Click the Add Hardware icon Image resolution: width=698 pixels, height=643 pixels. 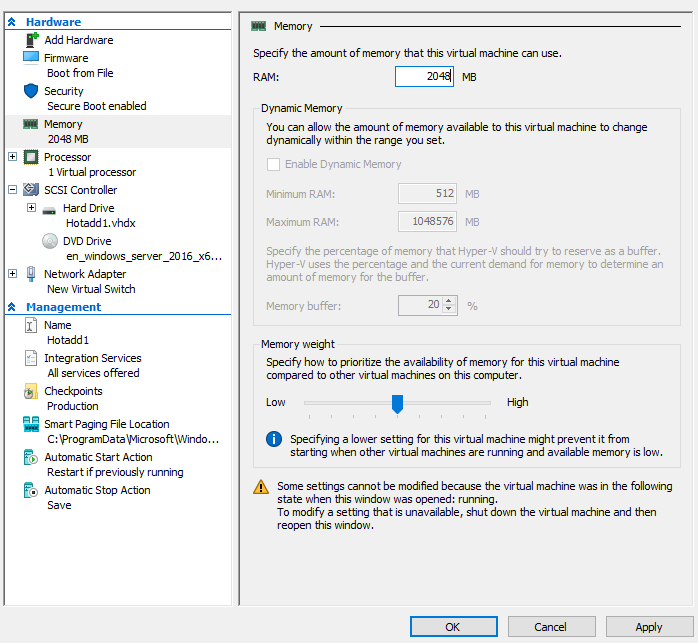[x=29, y=40]
